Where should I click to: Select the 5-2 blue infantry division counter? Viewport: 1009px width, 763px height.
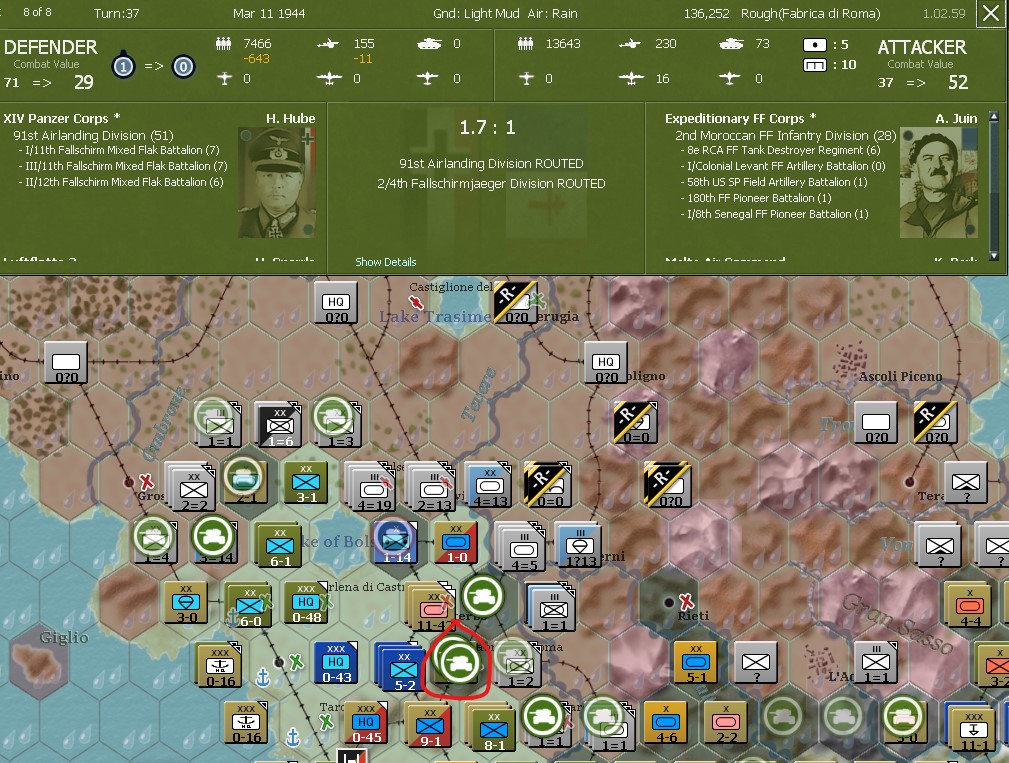[404, 669]
